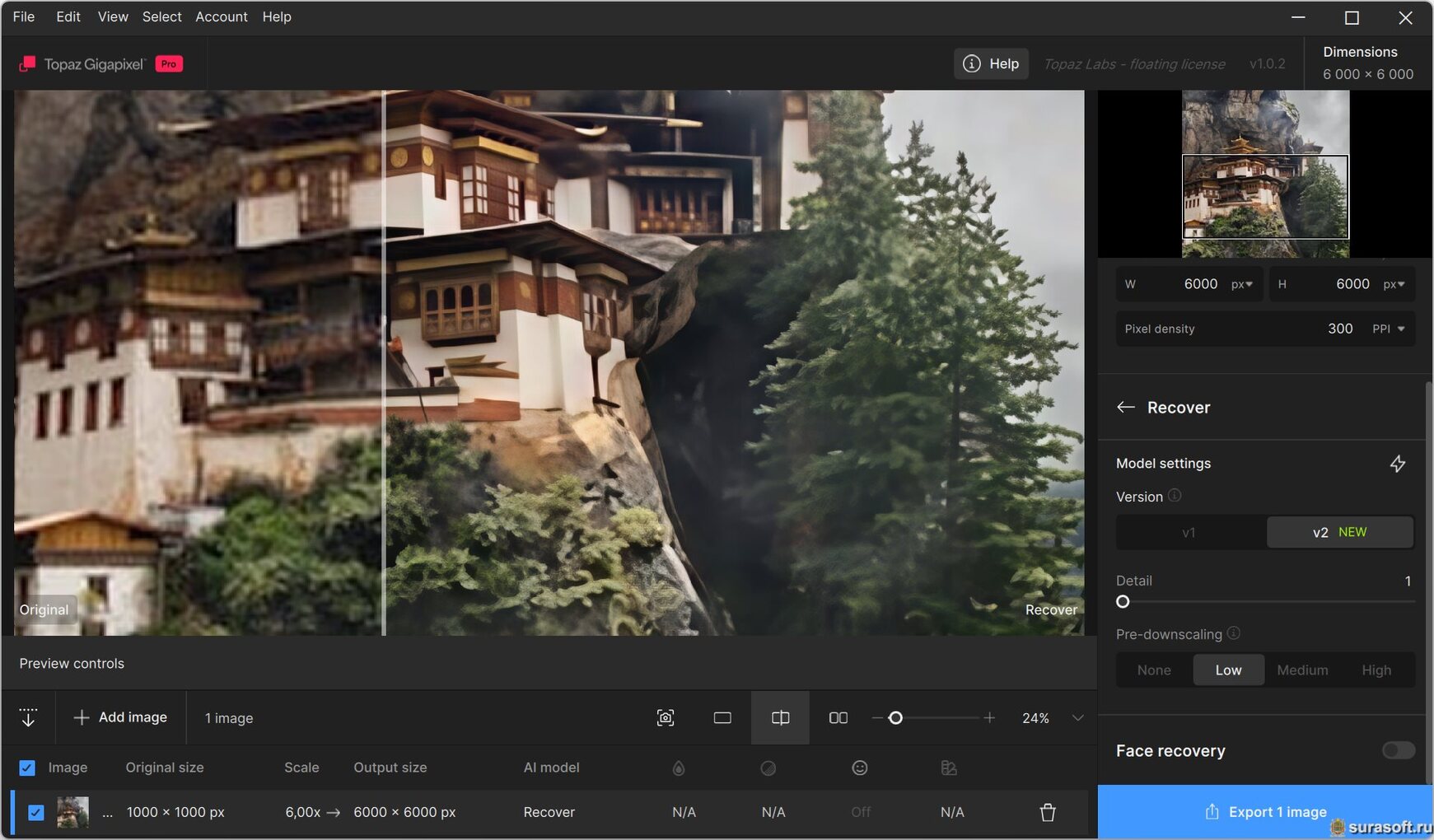The image size is (1434, 840).
Task: Uncheck the select-all Image header checkbox
Action: [x=27, y=768]
